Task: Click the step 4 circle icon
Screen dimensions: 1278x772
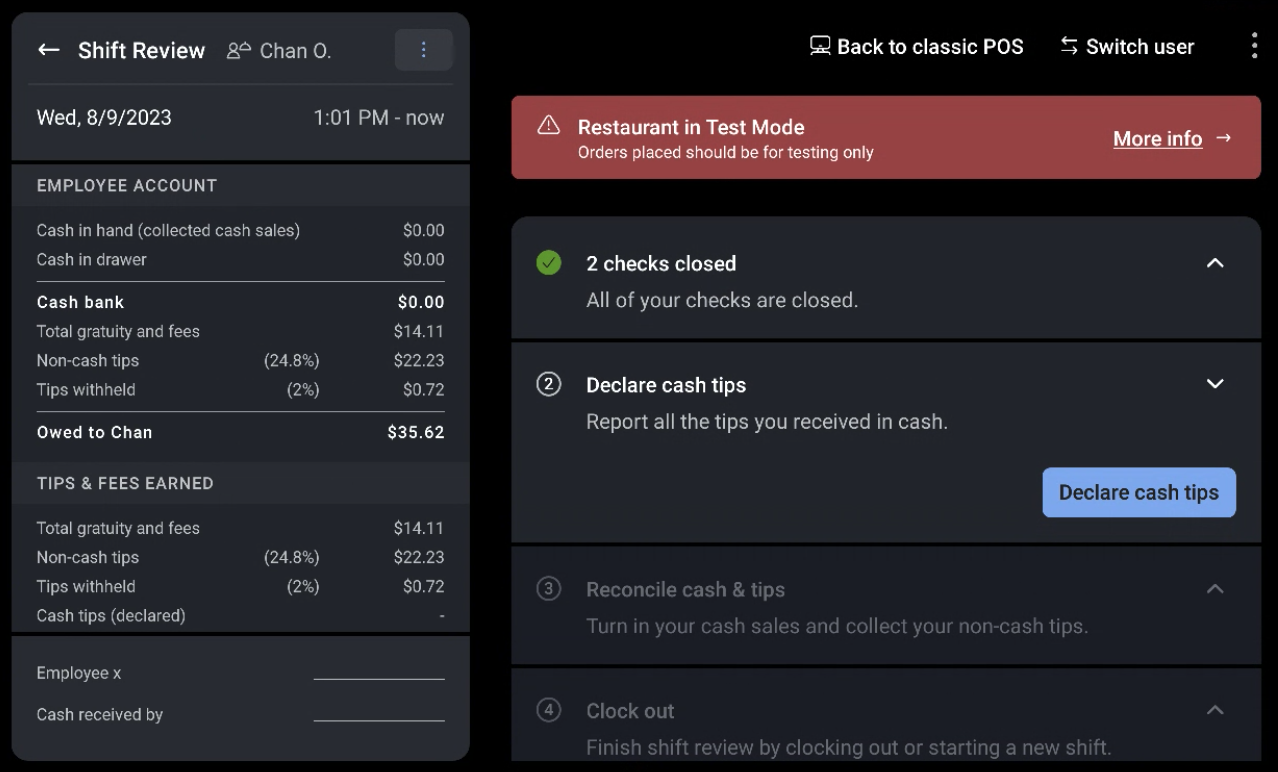Action: coord(548,711)
